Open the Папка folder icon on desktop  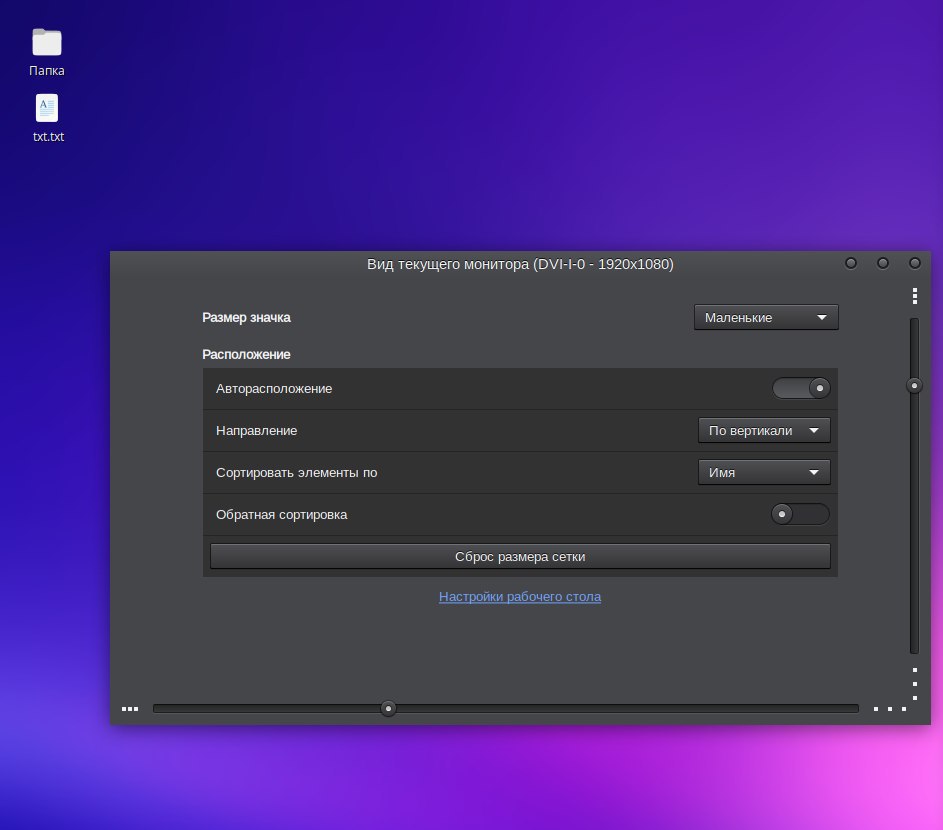point(47,43)
